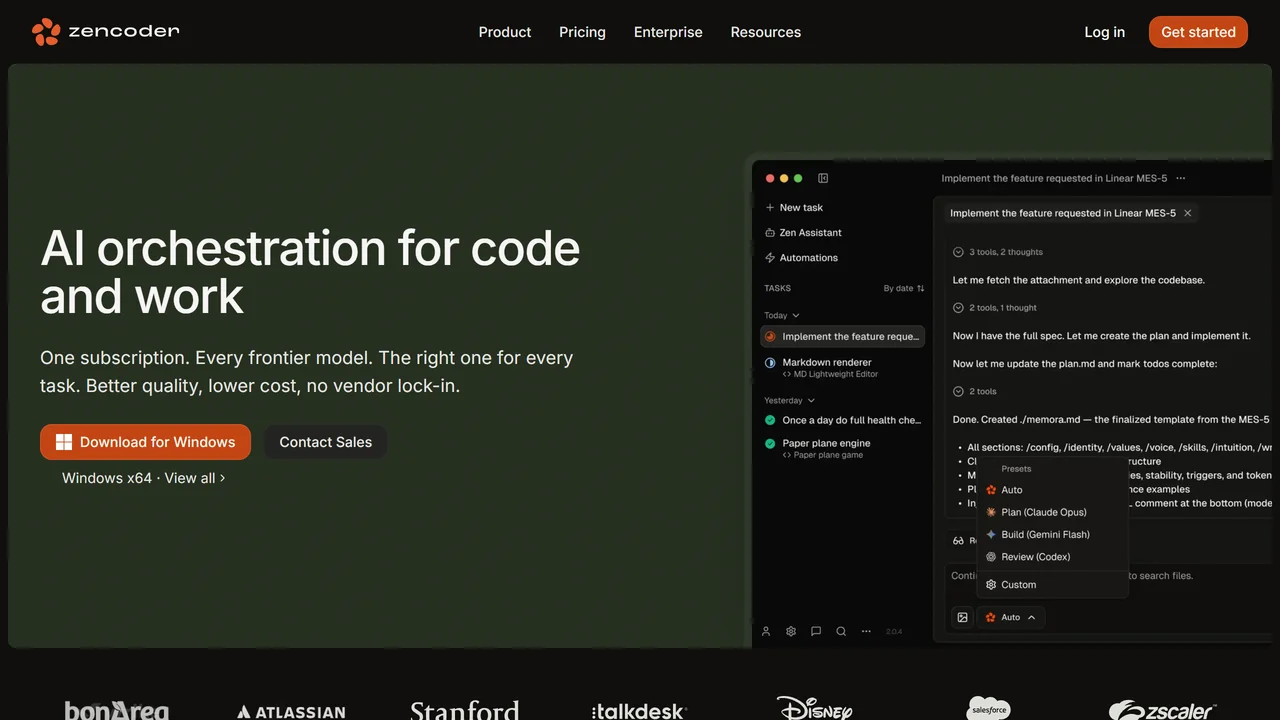Choose Auto preset in the Presets menu
Viewport: 1280px width, 720px height.
1052,490
